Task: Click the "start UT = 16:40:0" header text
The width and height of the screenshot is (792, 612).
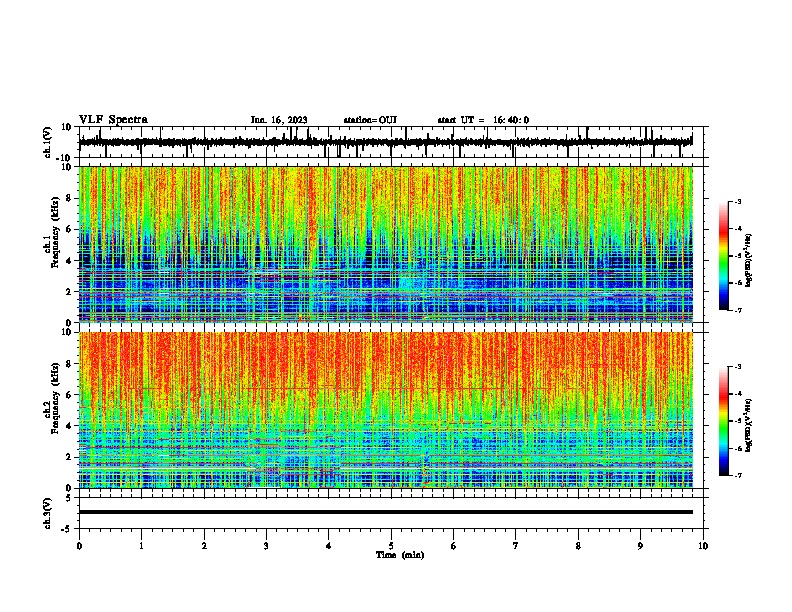Action: 483,120
